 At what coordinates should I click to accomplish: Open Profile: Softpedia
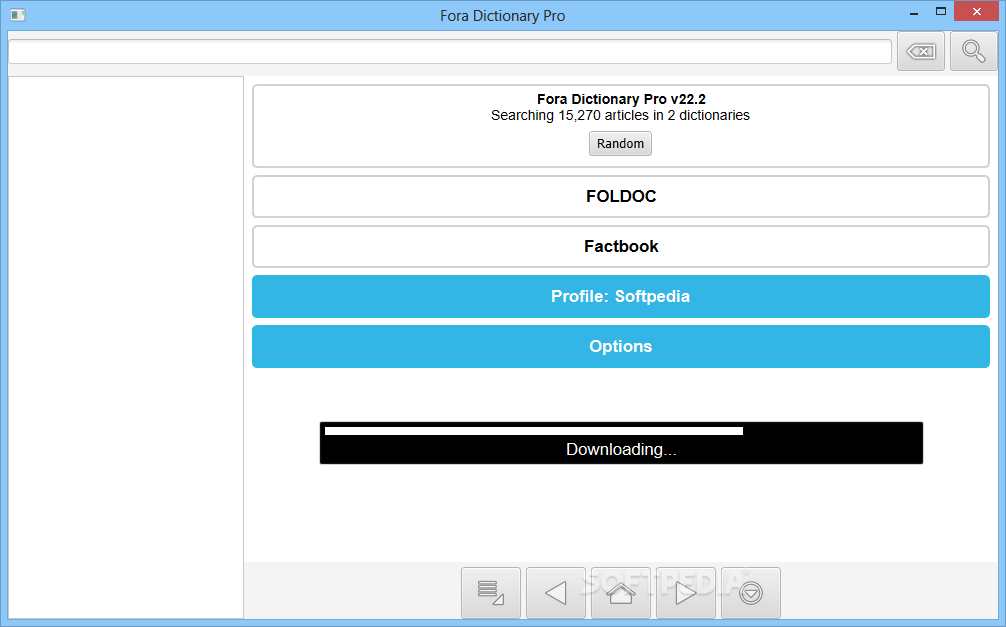[x=620, y=296]
